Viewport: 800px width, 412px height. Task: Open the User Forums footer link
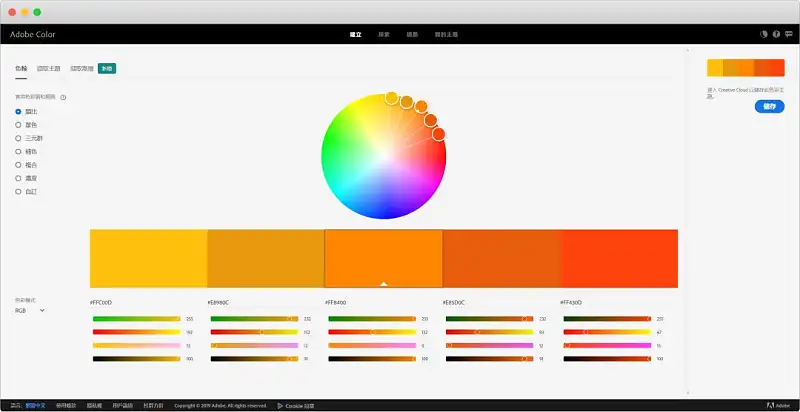pyautogui.click(x=122, y=406)
